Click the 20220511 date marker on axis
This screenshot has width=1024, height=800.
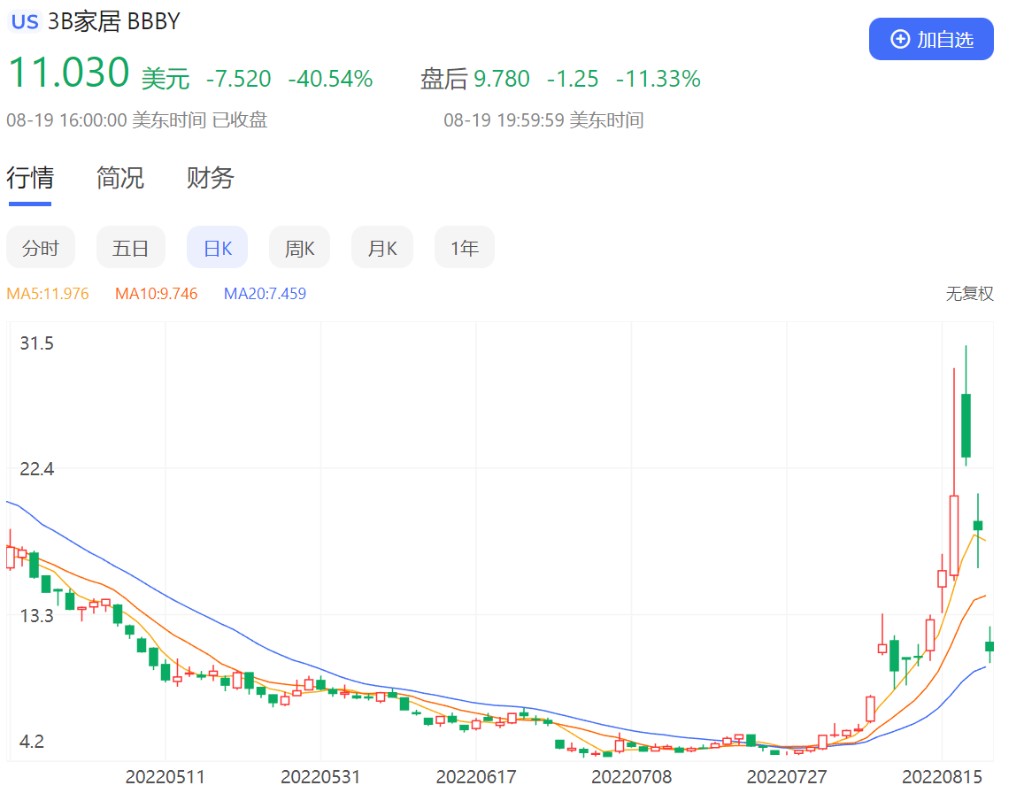tap(165, 777)
